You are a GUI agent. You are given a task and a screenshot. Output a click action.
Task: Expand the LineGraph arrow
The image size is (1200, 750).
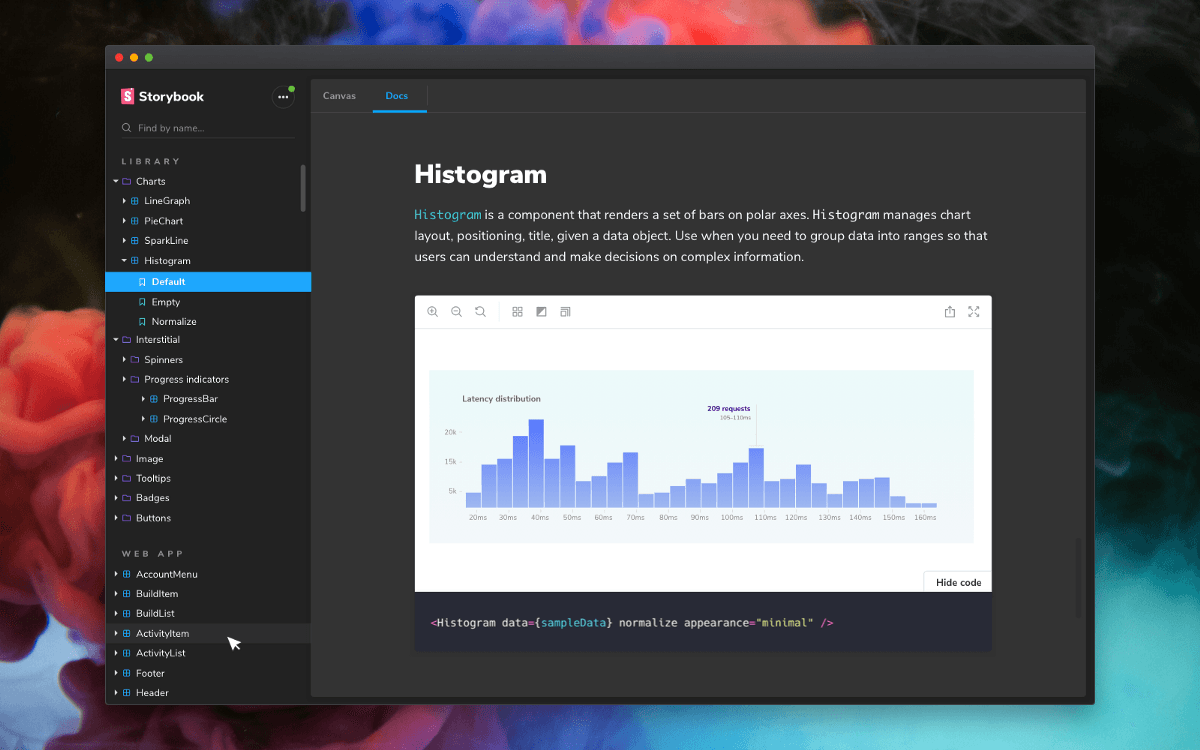pos(124,201)
